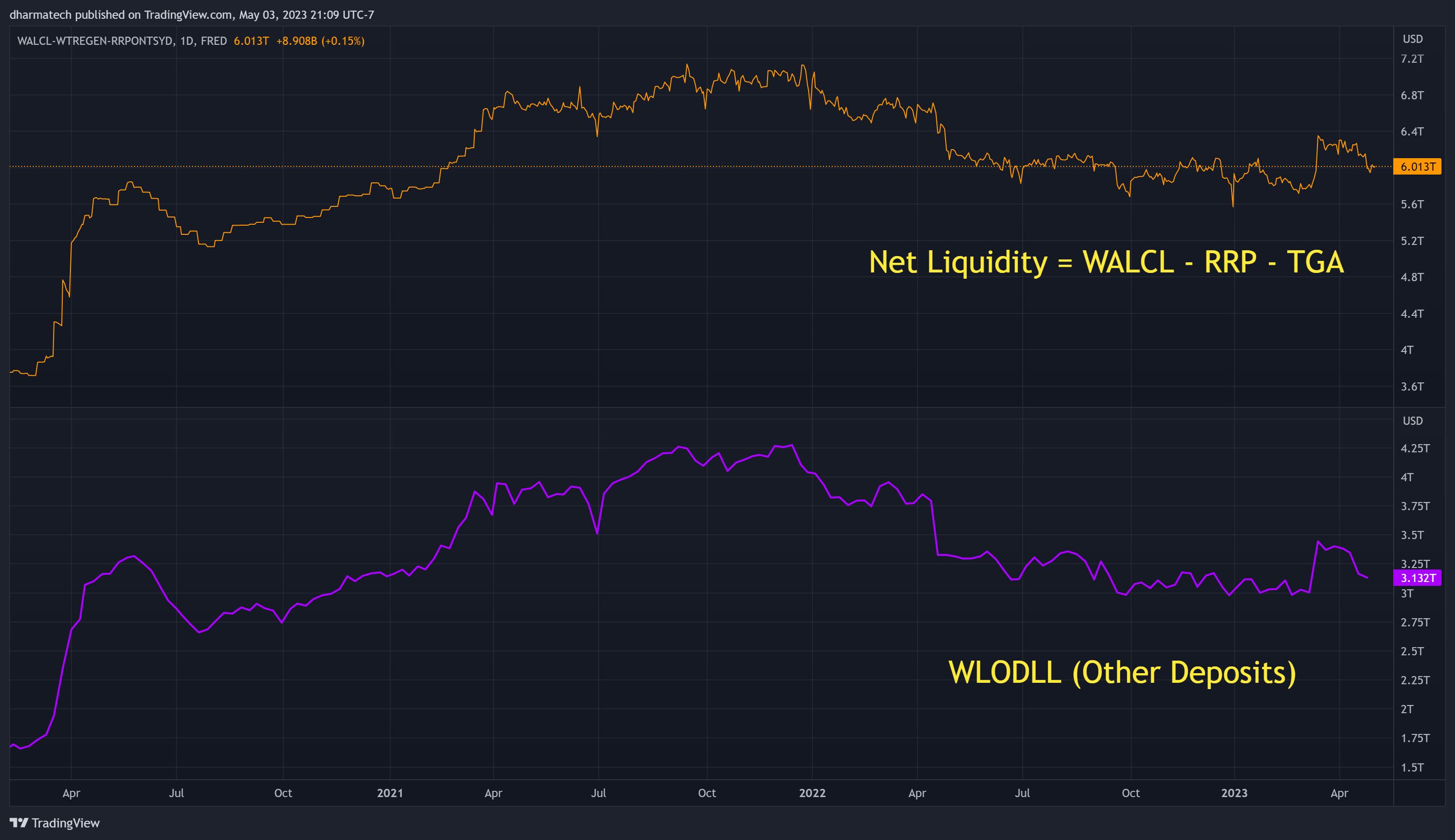Viewport: 1455px width, 840px height.
Task: Click the 2023 label on time axis
Action: (1234, 793)
